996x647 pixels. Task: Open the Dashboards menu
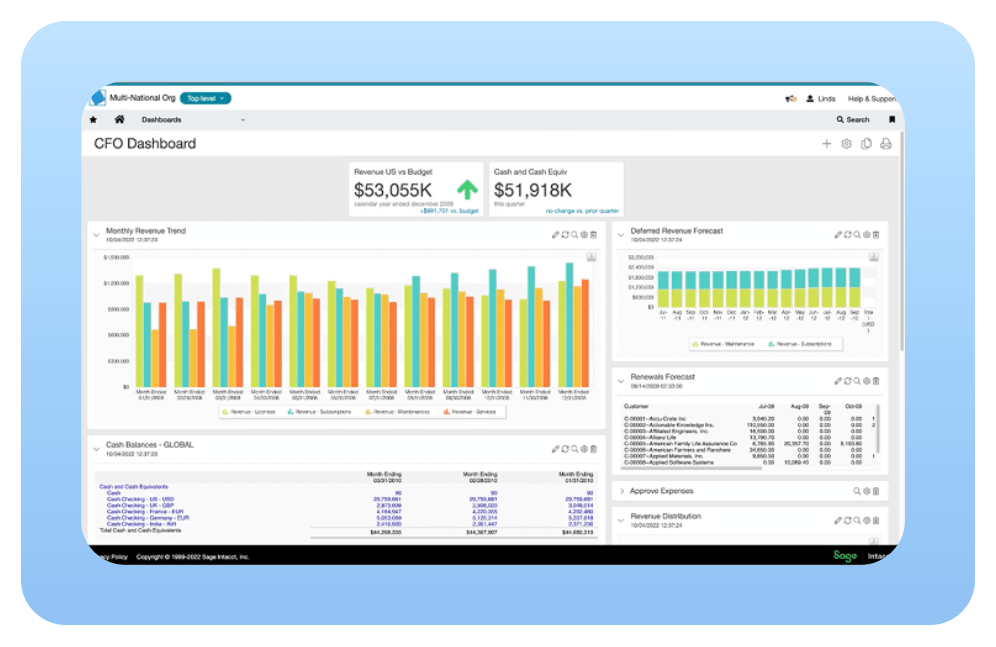coord(161,119)
